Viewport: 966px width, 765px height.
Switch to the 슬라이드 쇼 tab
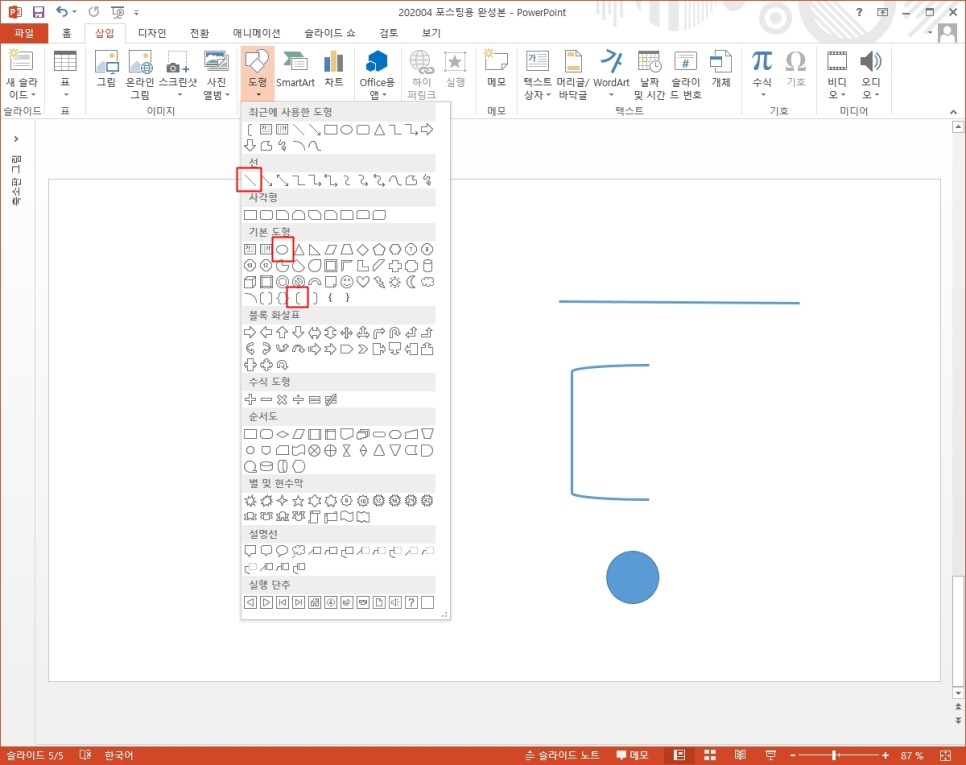(x=330, y=33)
